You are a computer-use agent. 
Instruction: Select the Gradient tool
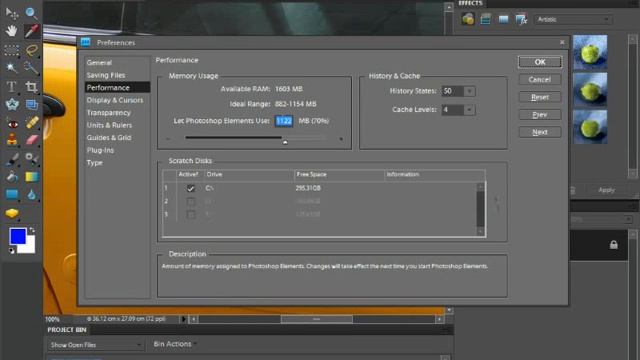[31, 176]
